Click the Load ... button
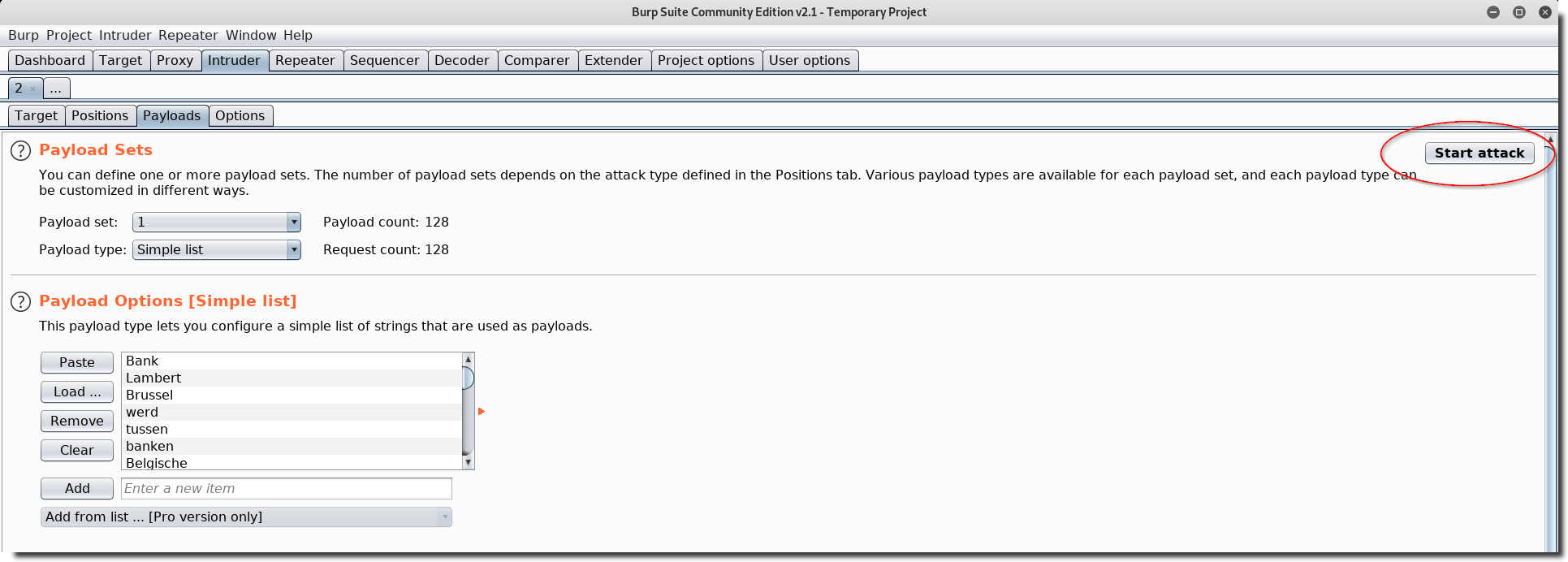 [77, 392]
